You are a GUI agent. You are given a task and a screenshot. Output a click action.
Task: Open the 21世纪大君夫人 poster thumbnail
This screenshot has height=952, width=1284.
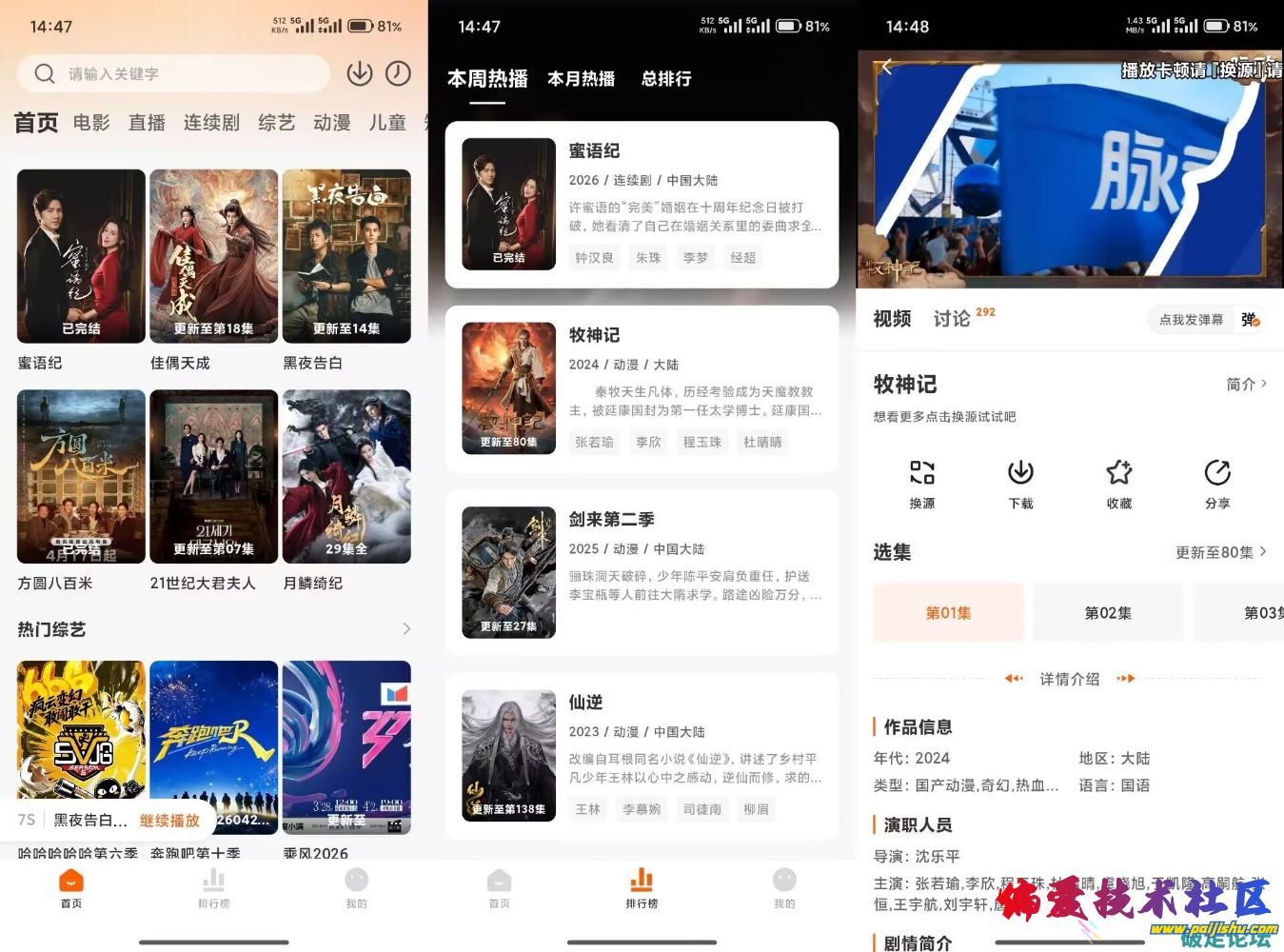(x=213, y=476)
